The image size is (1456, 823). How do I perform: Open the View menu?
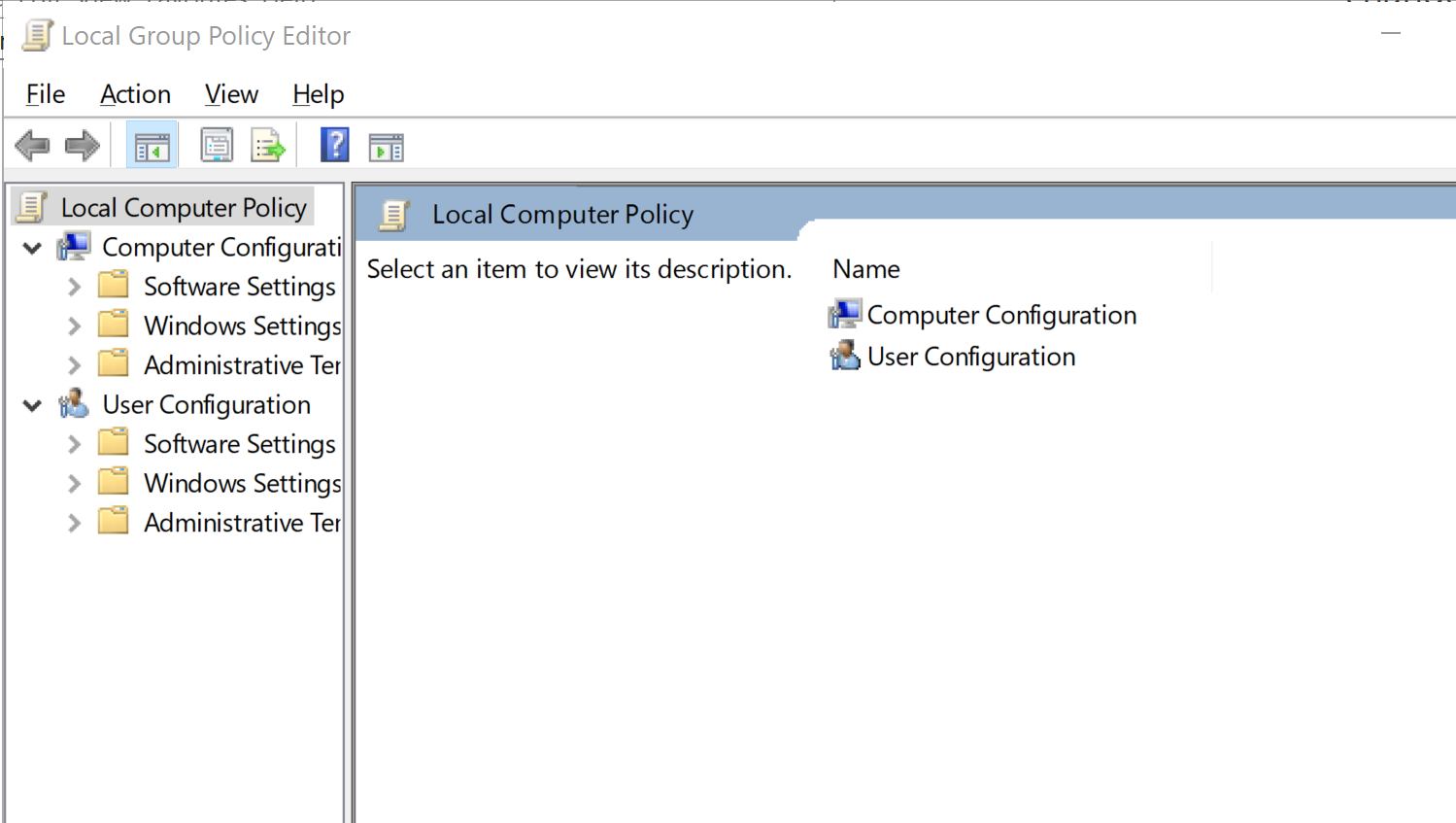point(231,94)
